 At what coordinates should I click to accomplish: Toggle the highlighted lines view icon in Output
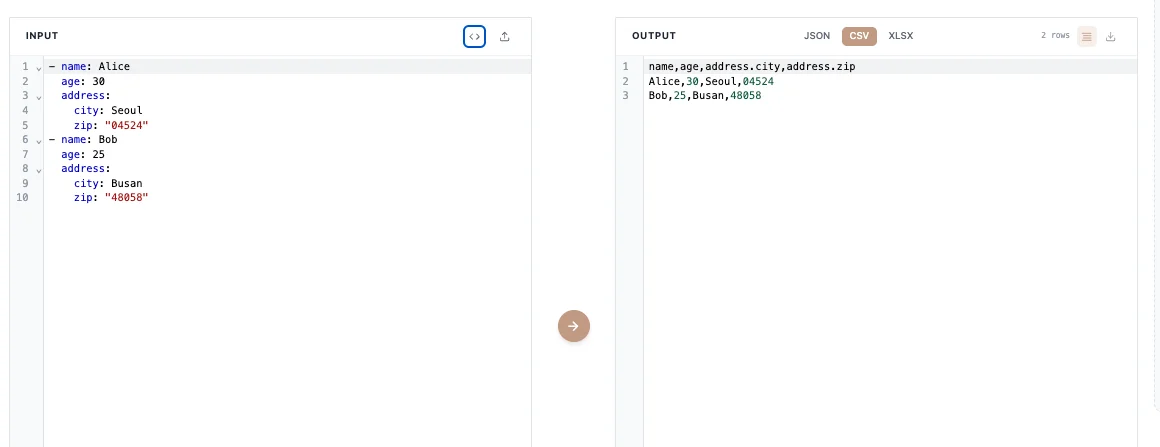coord(1087,36)
